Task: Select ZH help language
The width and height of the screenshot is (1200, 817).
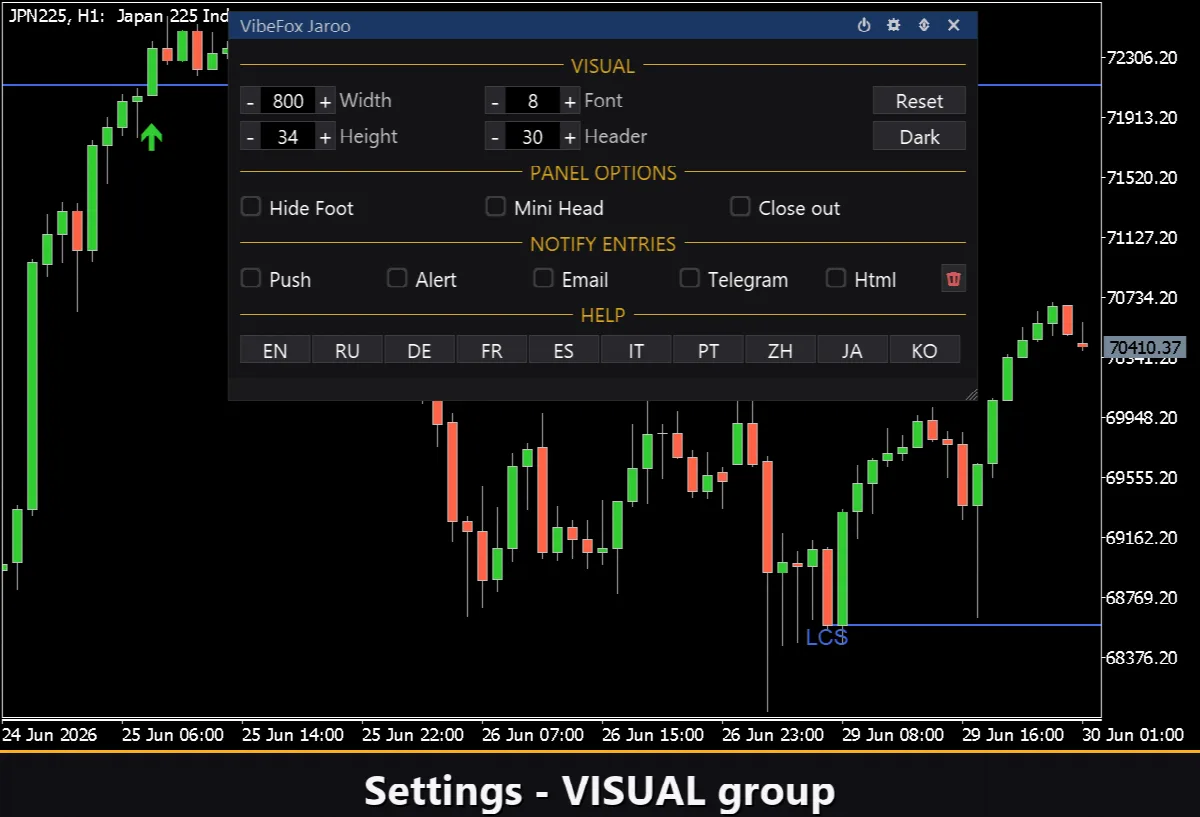Action: click(780, 350)
